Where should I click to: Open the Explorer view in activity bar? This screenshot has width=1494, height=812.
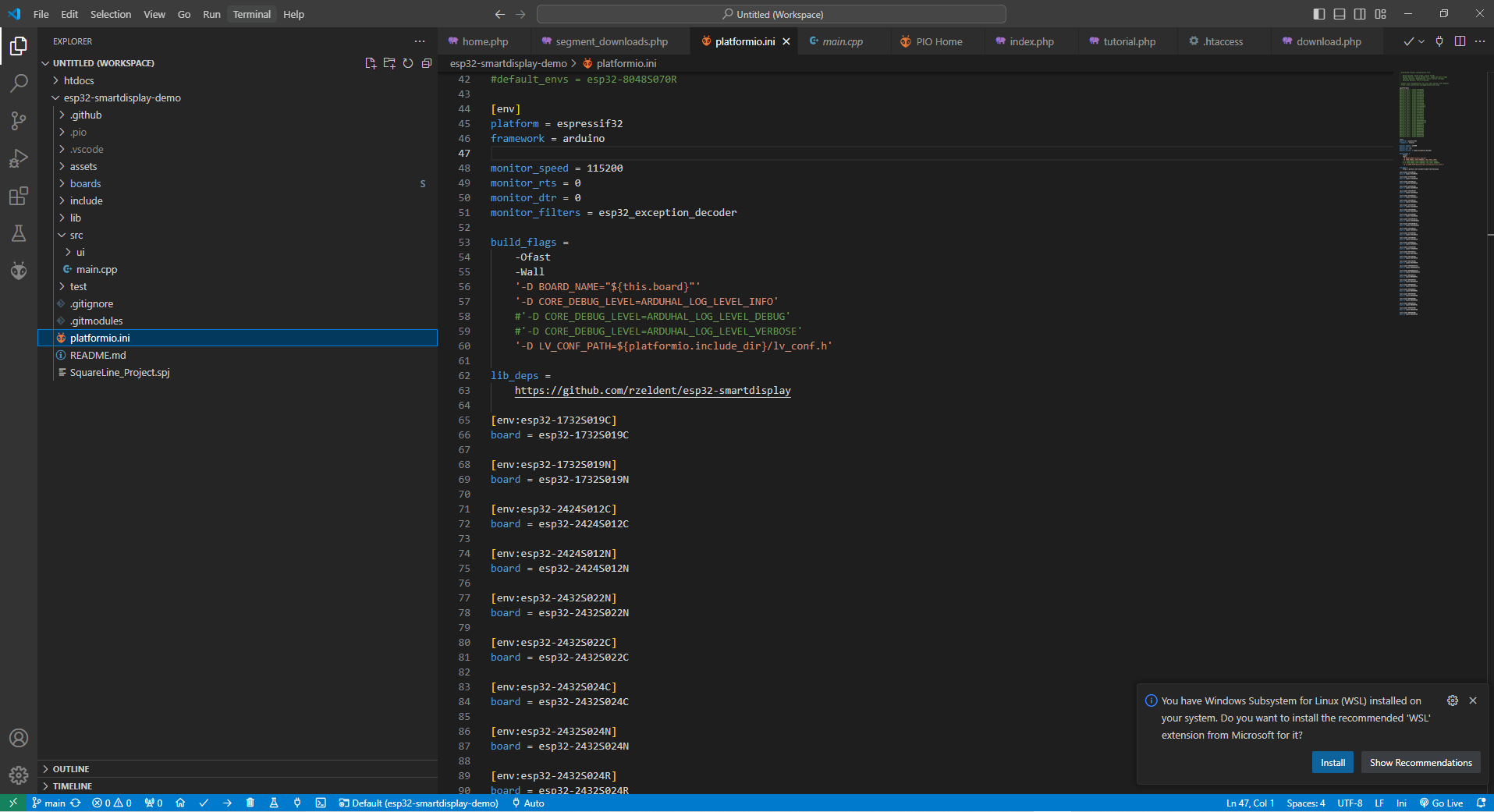pos(19,46)
